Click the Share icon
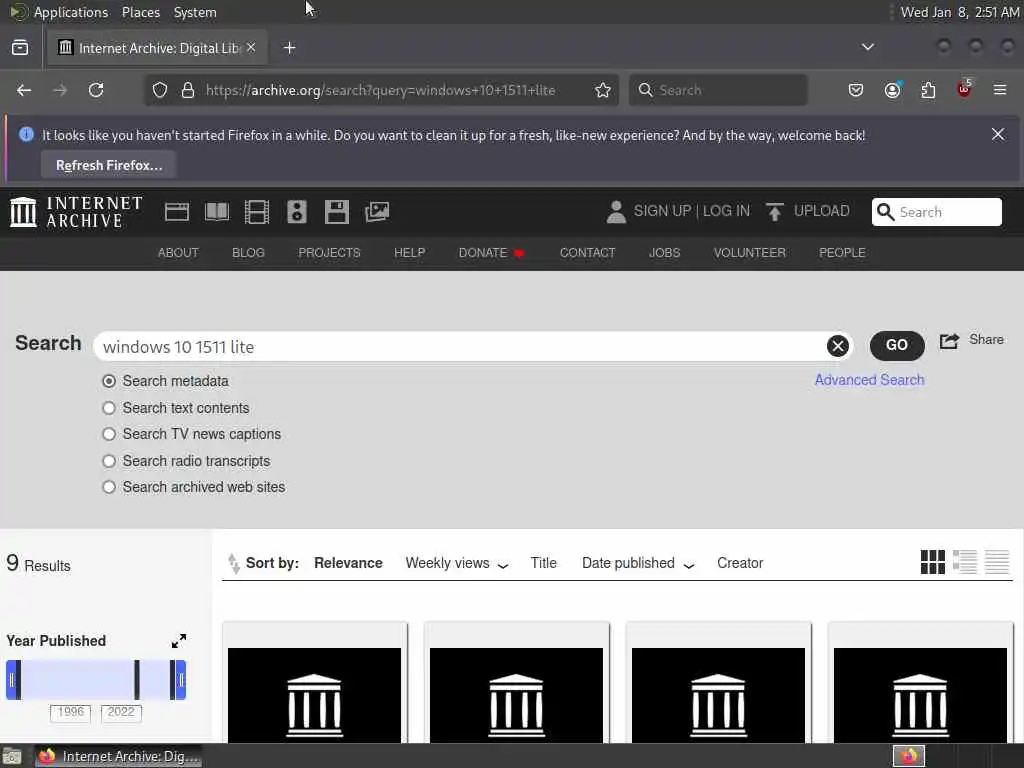Viewport: 1024px width, 768px height. (949, 340)
